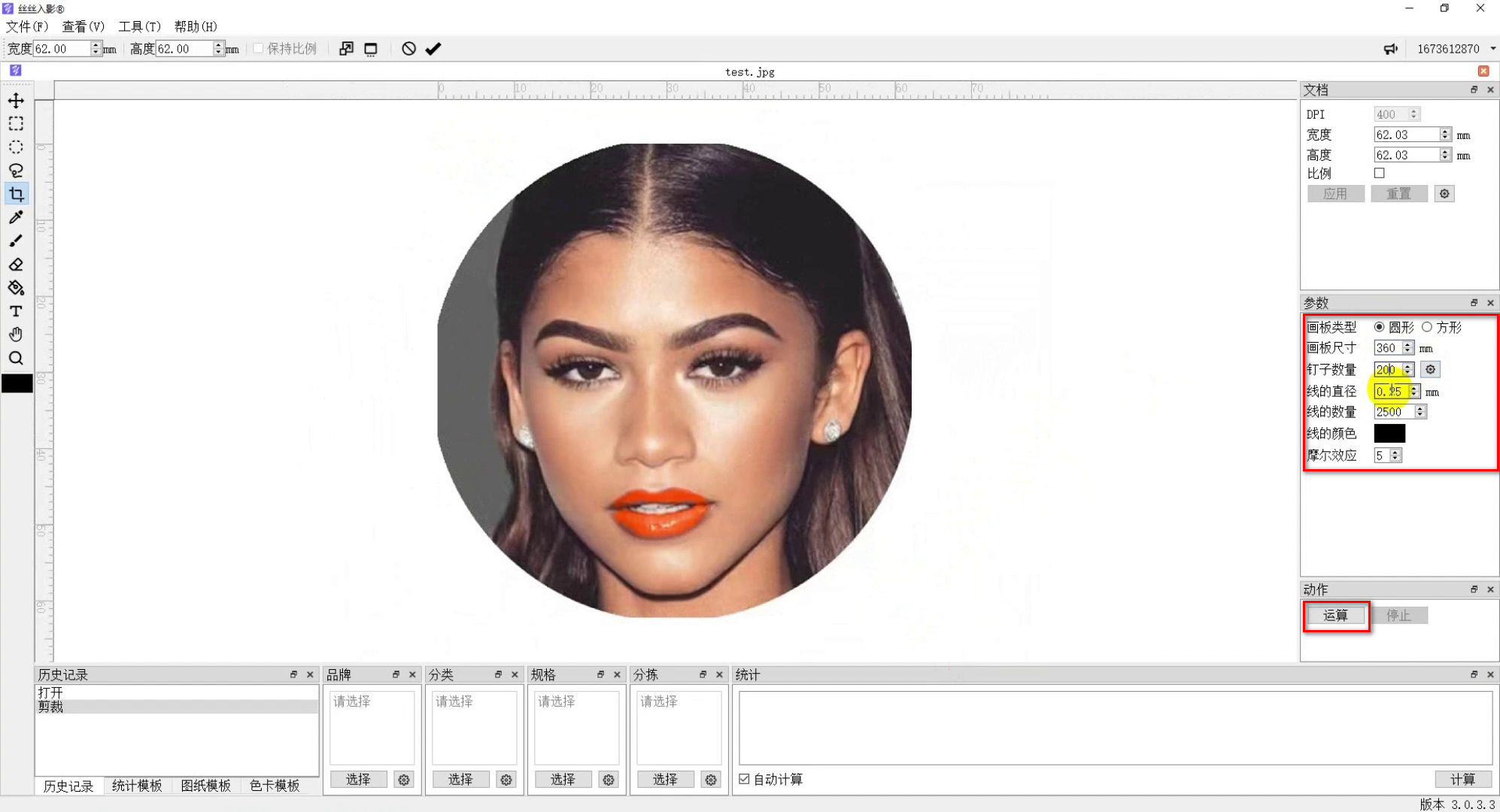
Task: Click 选择 button under 品牌 panel
Action: [x=358, y=780]
